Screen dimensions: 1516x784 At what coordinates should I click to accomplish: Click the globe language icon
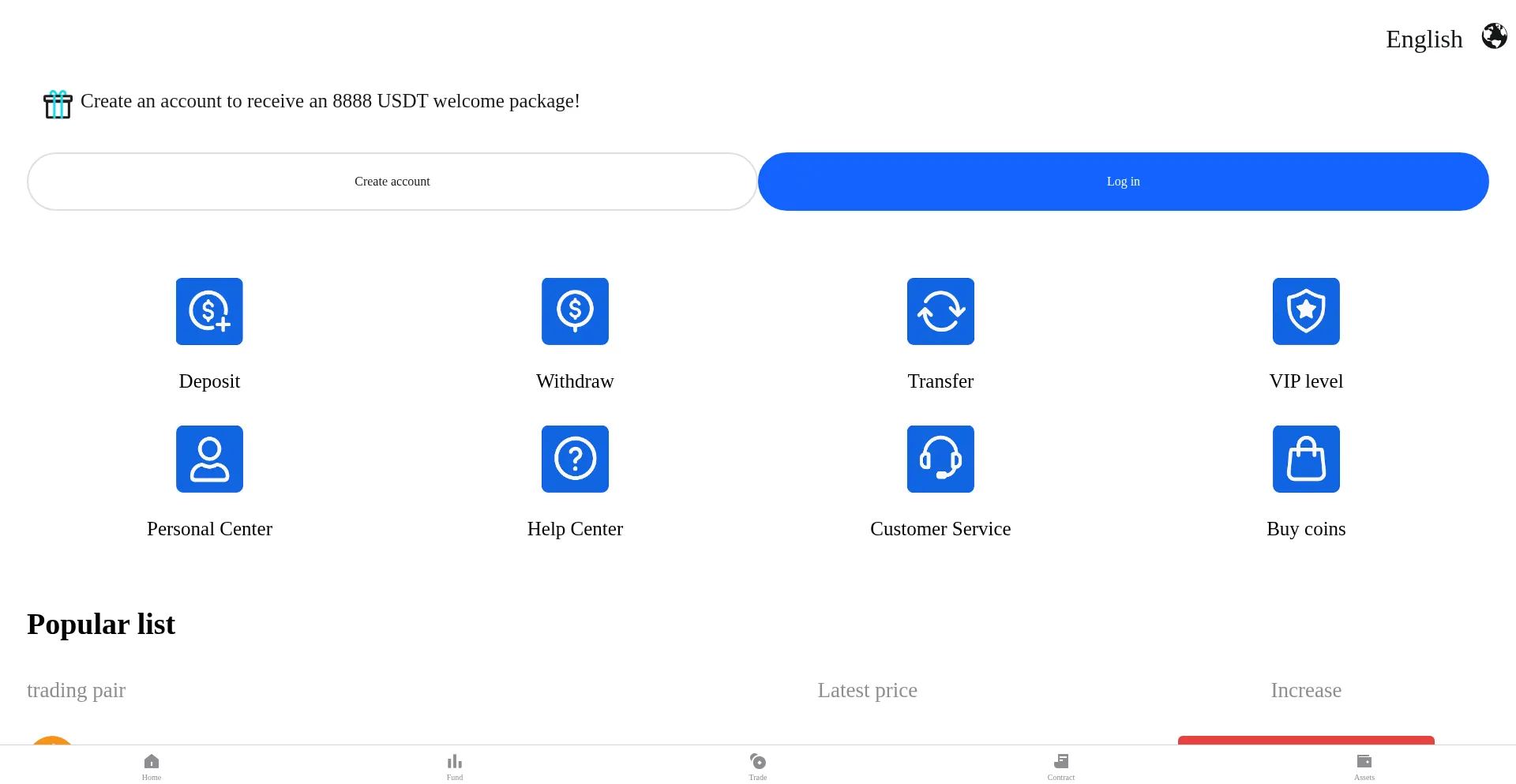[x=1494, y=36]
